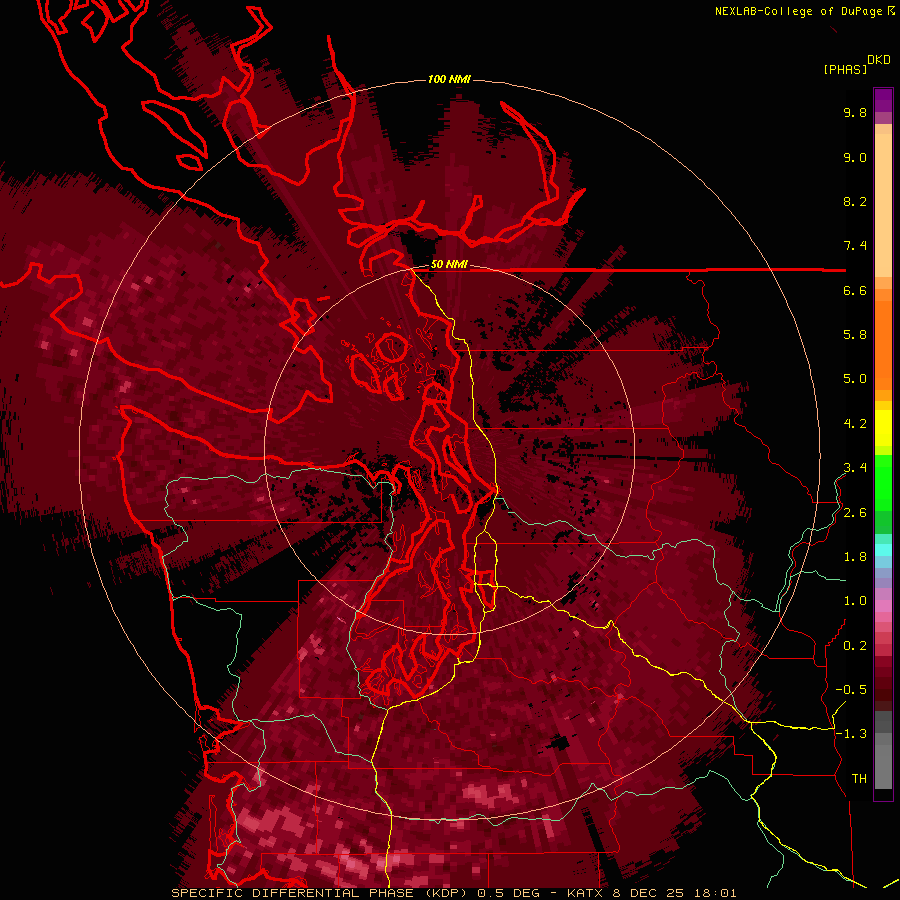This screenshot has width=900, height=900.
Task: Click the bright green band on the color scale
Action: (x=883, y=485)
